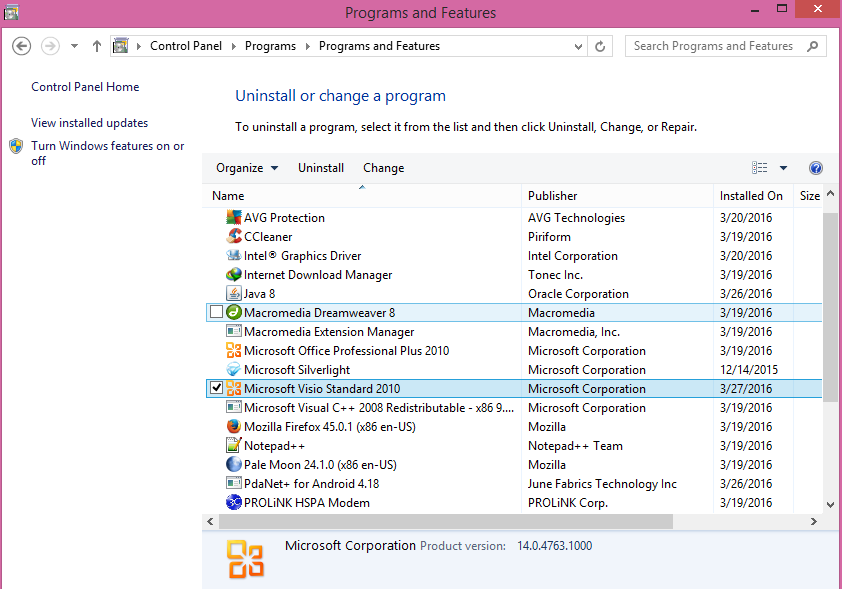Select the June Fabrics Technology Inc cell
The width and height of the screenshot is (842, 589).
click(602, 484)
